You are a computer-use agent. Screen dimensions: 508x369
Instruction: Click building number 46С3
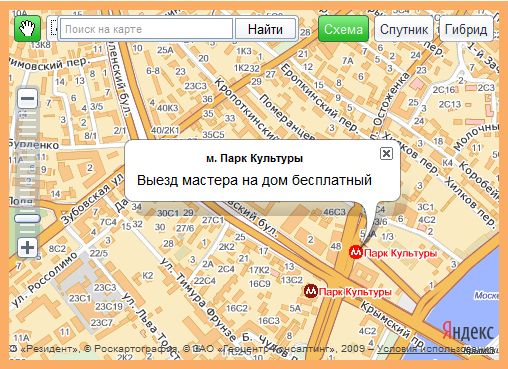coord(334,212)
